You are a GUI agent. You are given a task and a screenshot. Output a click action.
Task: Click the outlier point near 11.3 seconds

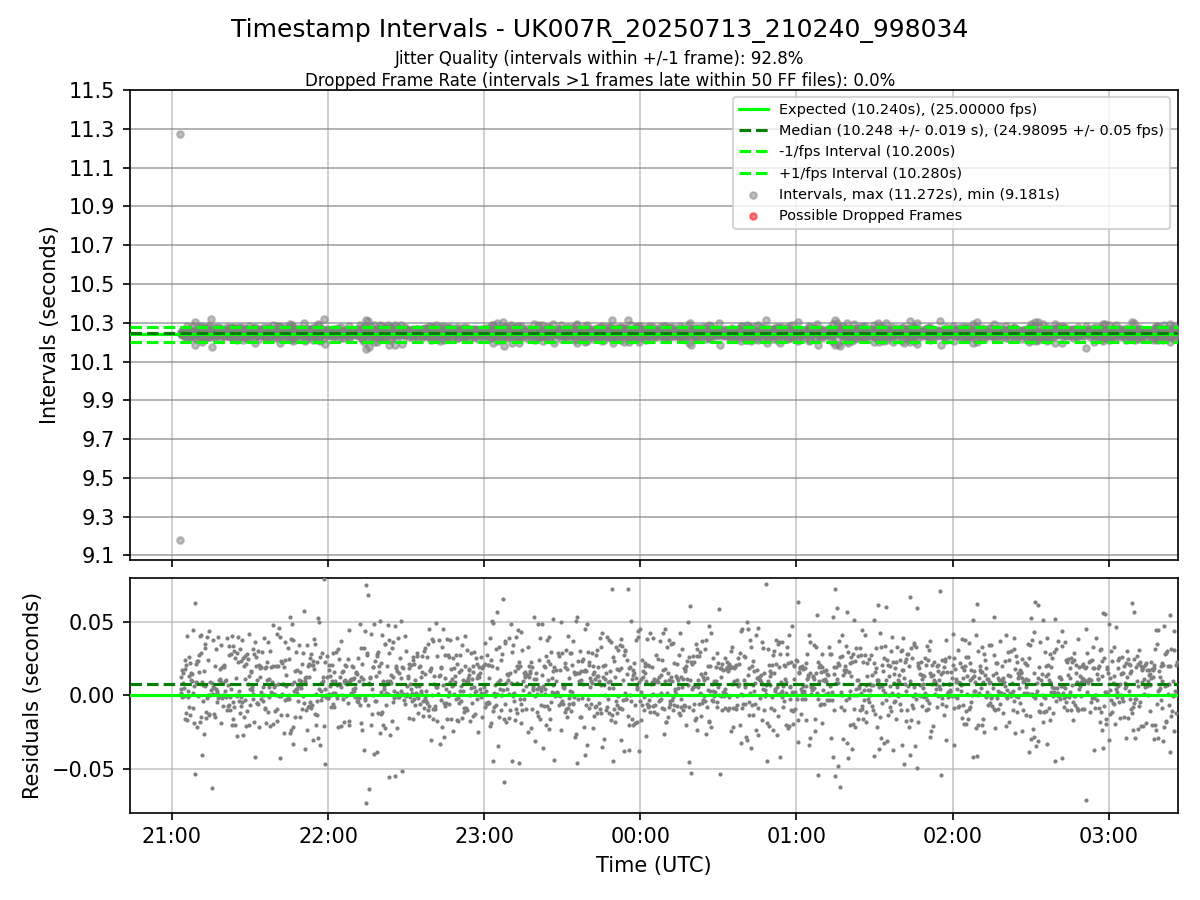click(180, 134)
